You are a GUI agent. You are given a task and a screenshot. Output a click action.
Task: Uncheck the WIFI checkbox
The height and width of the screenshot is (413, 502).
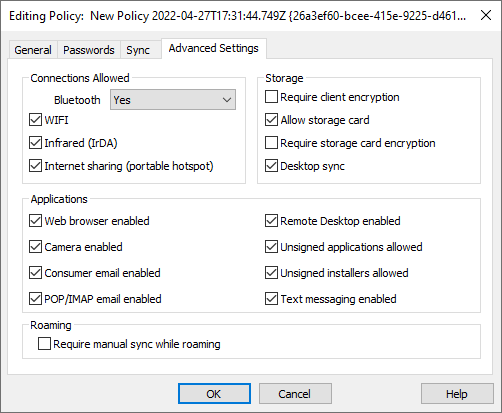tap(35, 120)
